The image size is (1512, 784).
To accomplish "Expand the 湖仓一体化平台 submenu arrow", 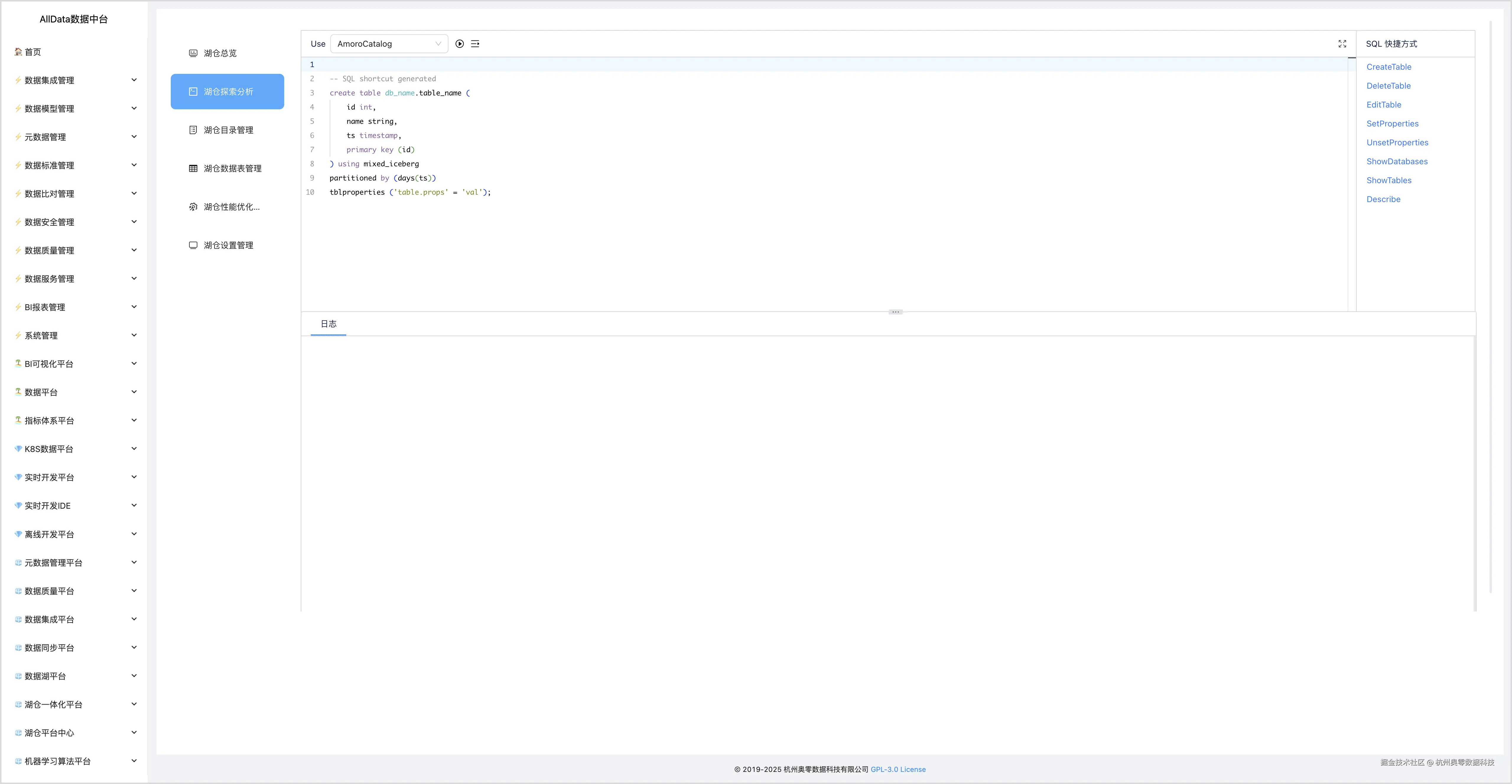I will click(134, 704).
